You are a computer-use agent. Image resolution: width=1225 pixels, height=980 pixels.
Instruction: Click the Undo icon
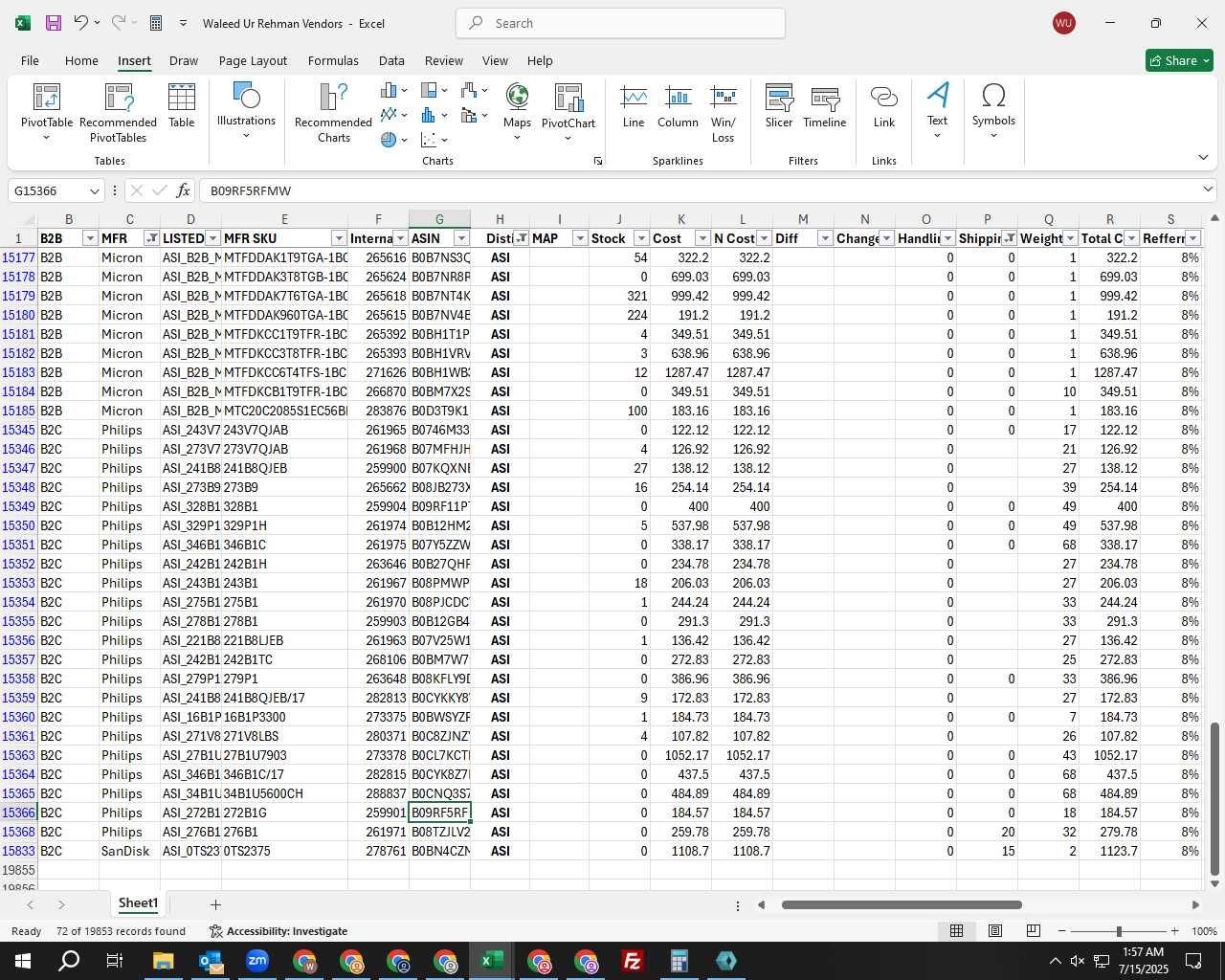pos(81,23)
